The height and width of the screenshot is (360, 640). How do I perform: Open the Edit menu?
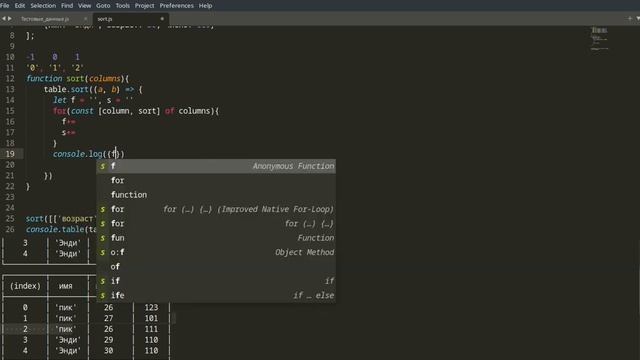pos(20,6)
